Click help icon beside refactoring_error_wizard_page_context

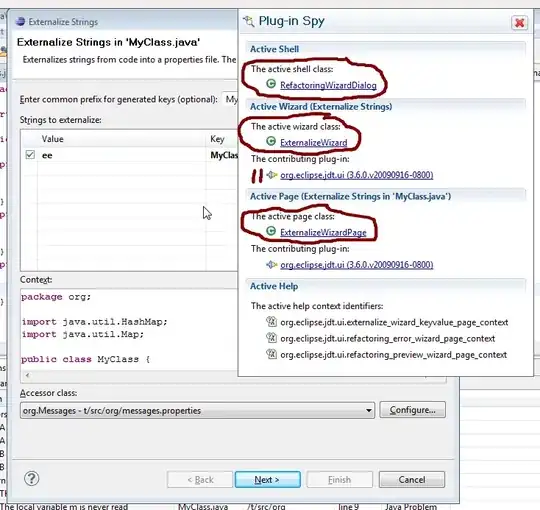pyautogui.click(x=271, y=337)
